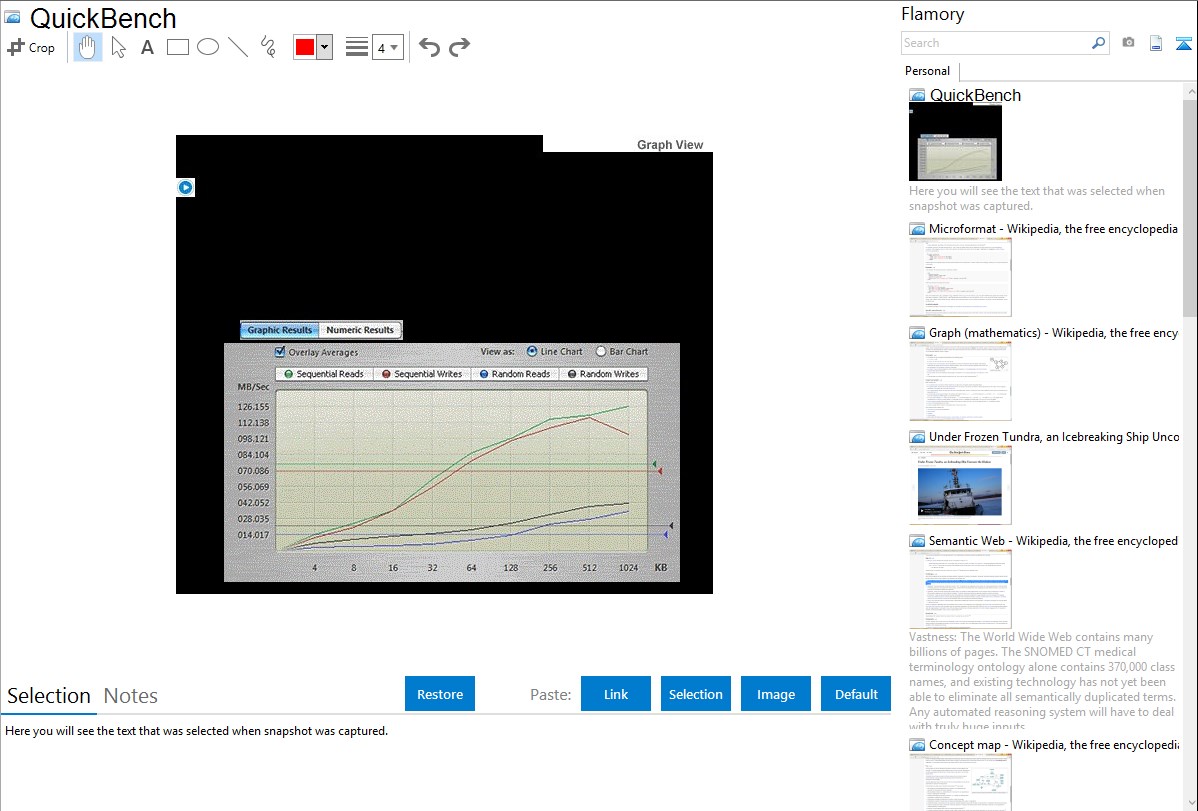
Task: Click the Microformat - Wikipedia title
Action: (x=1053, y=229)
